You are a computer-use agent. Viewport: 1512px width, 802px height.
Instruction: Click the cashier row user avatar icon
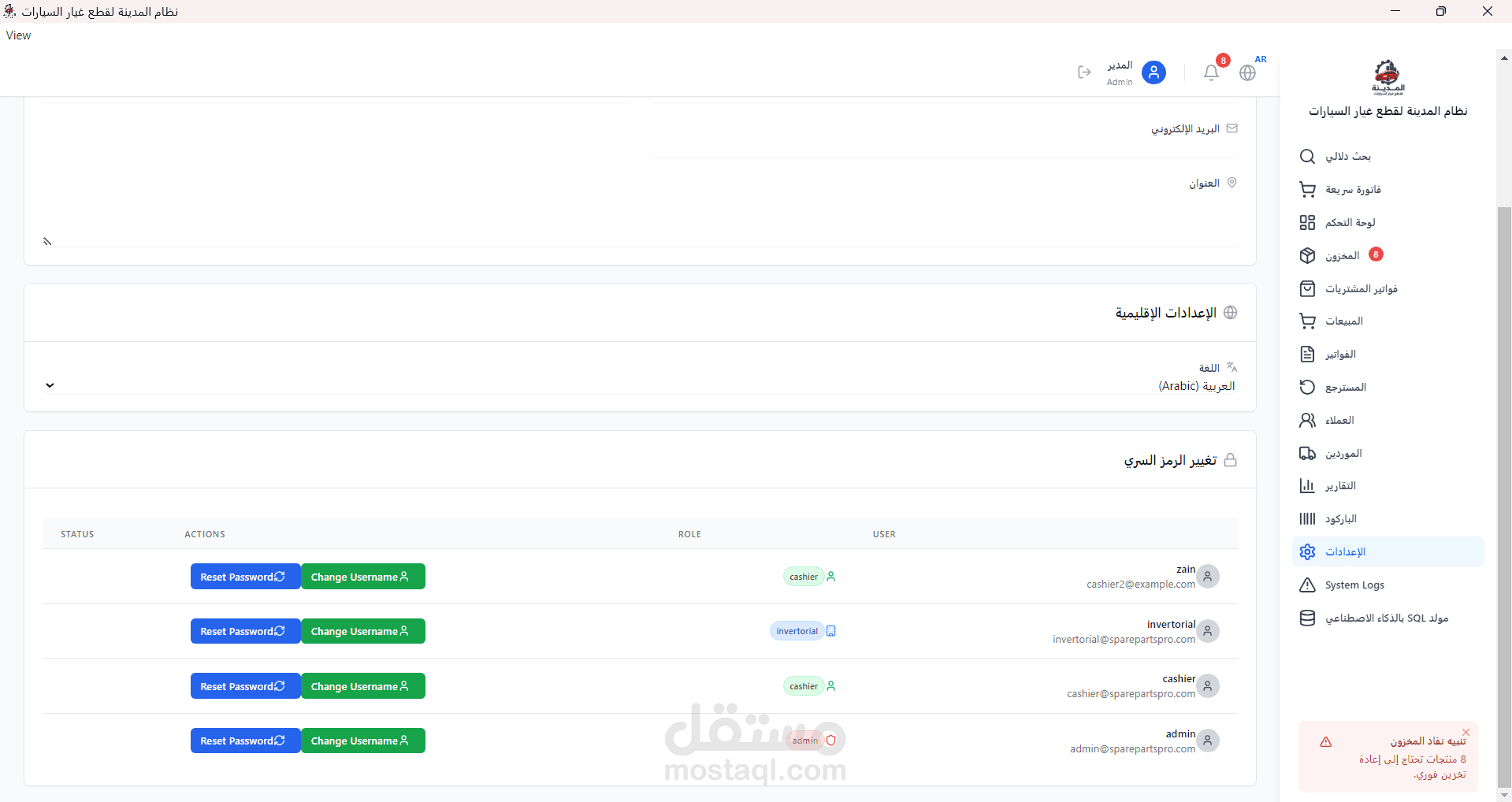click(x=1209, y=686)
